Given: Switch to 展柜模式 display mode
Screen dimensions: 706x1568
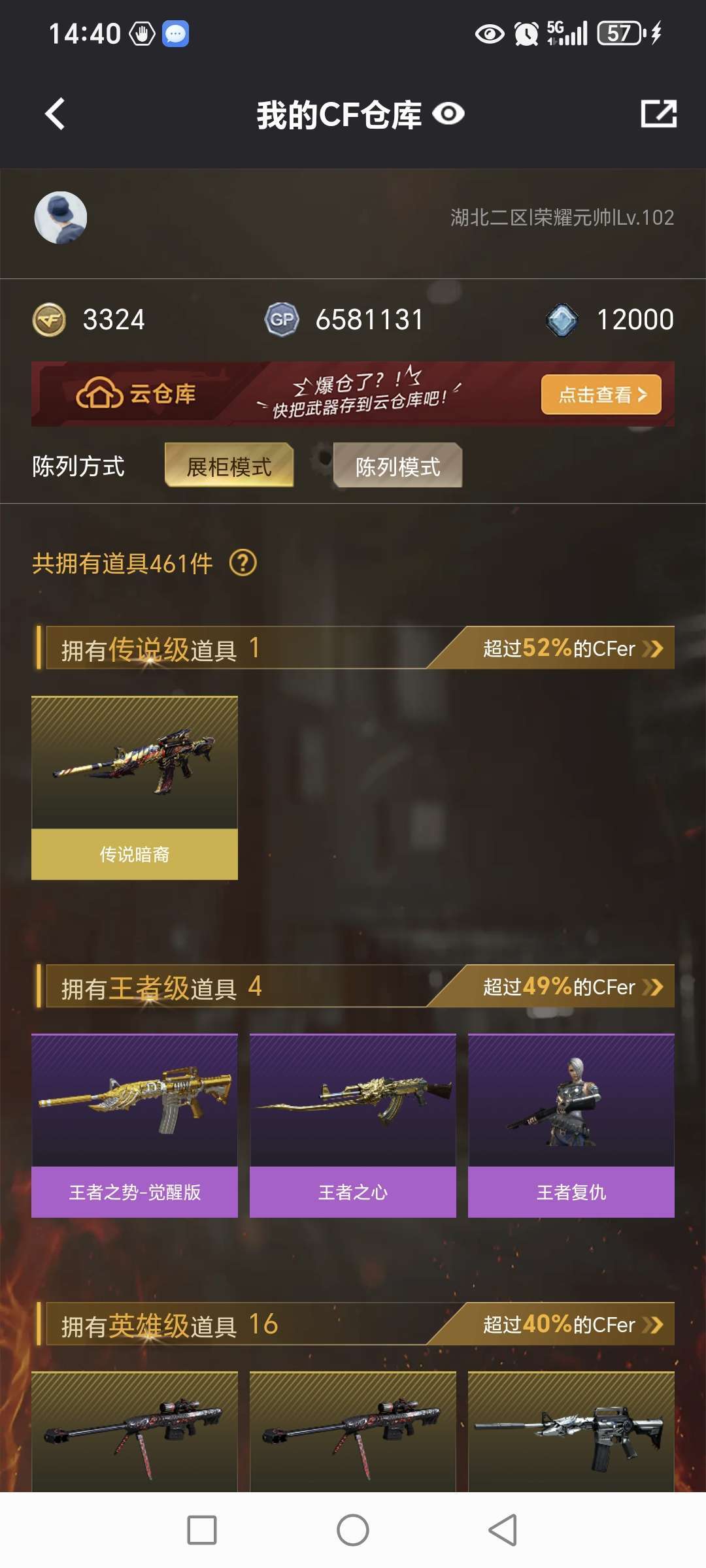Looking at the screenshot, I should [229, 465].
